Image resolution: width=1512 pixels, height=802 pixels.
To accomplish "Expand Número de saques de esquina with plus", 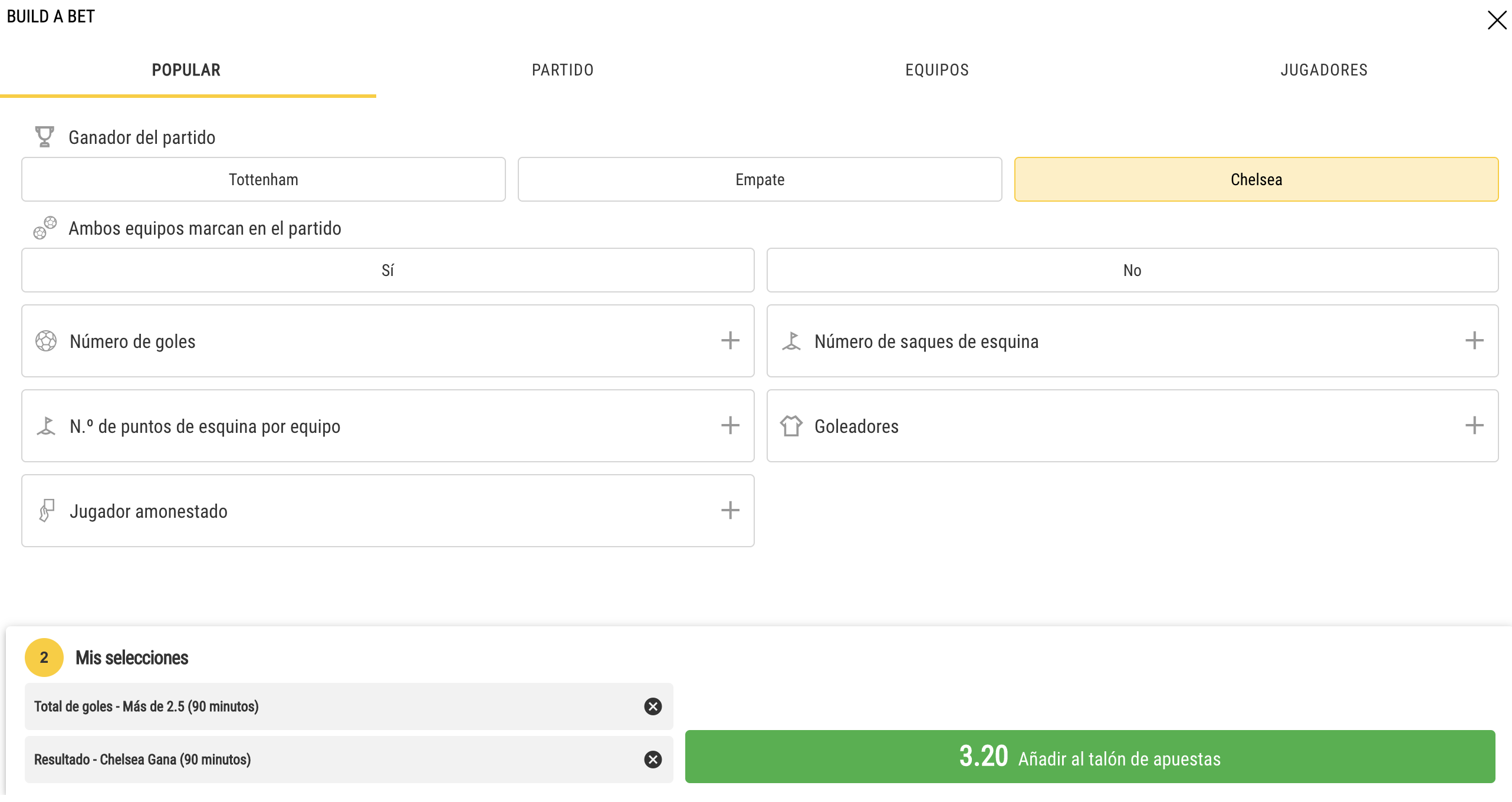I will click(1474, 340).
